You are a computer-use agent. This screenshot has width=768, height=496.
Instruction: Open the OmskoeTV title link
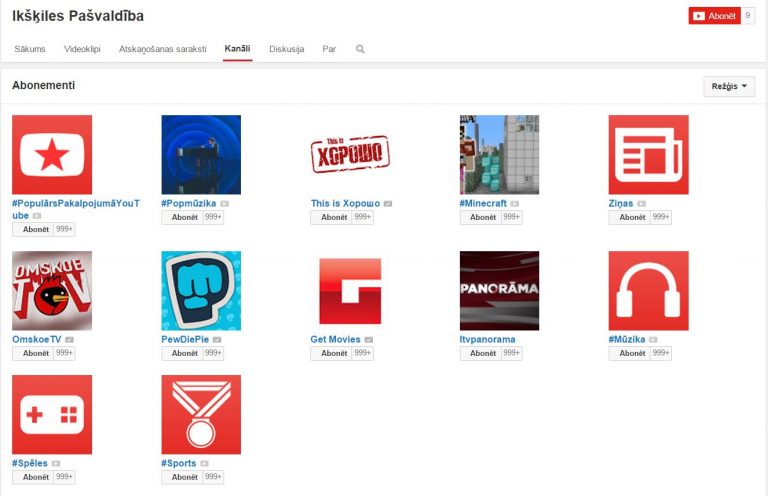coord(37,340)
